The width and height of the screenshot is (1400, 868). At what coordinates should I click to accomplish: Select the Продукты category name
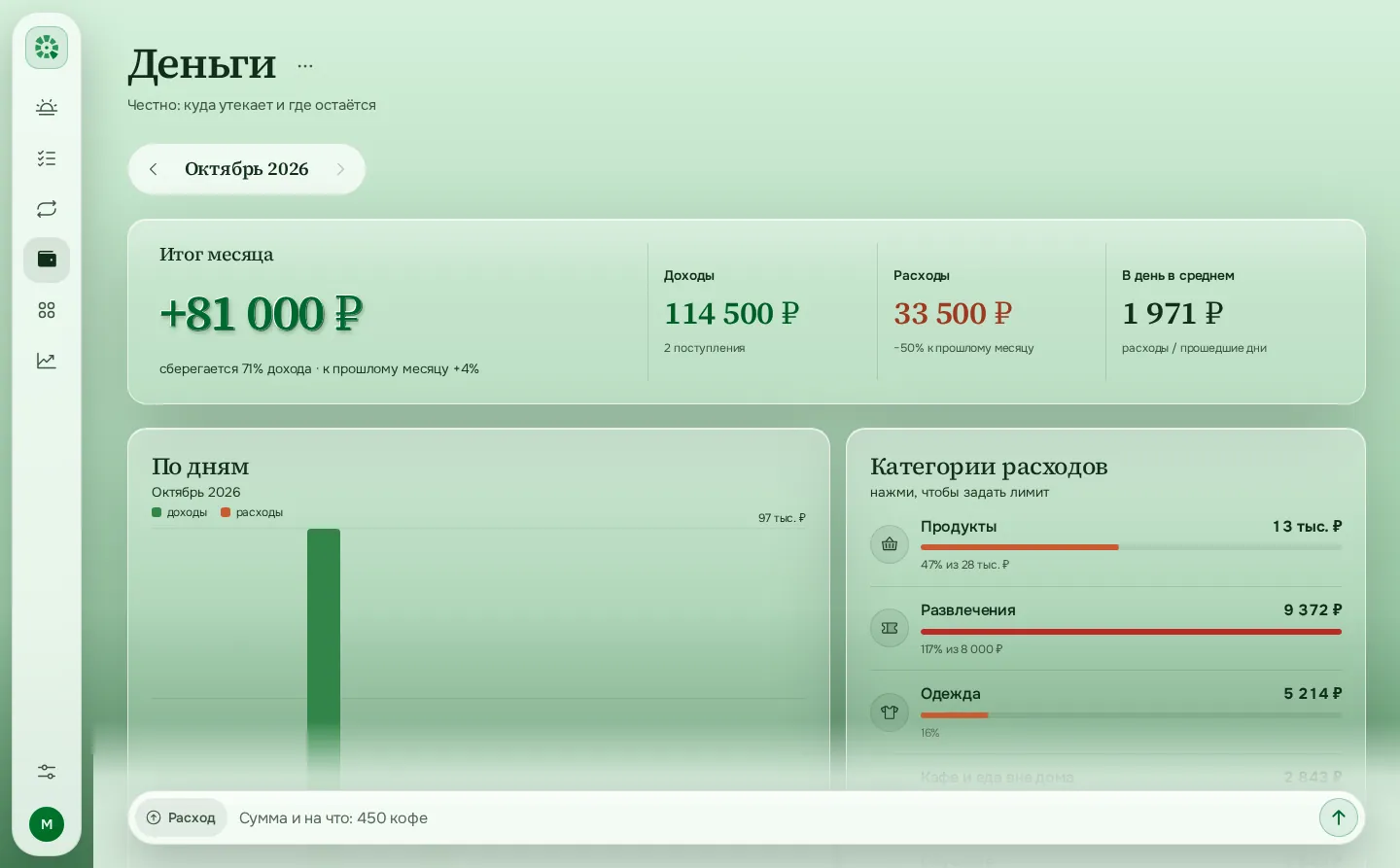pos(959,527)
